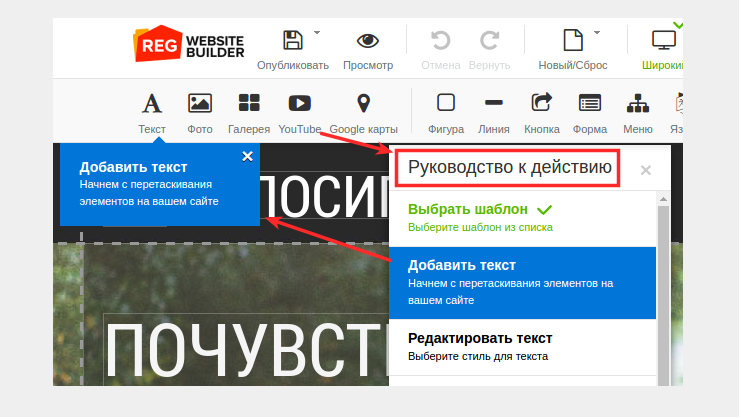Click the ПОЧУВСТ heading text on canvas
This screenshot has width=741, height=419.
point(246,351)
